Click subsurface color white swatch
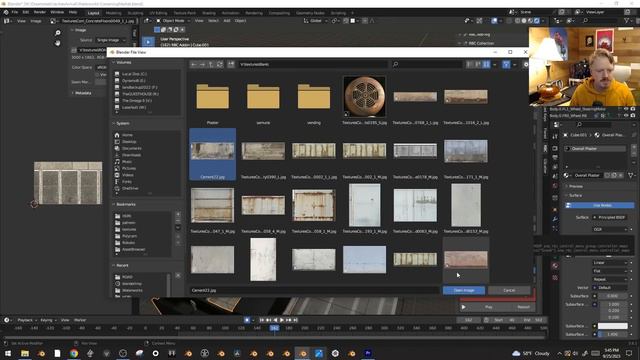Screen dimensions: 640x360 pyautogui.click(x=613, y=326)
